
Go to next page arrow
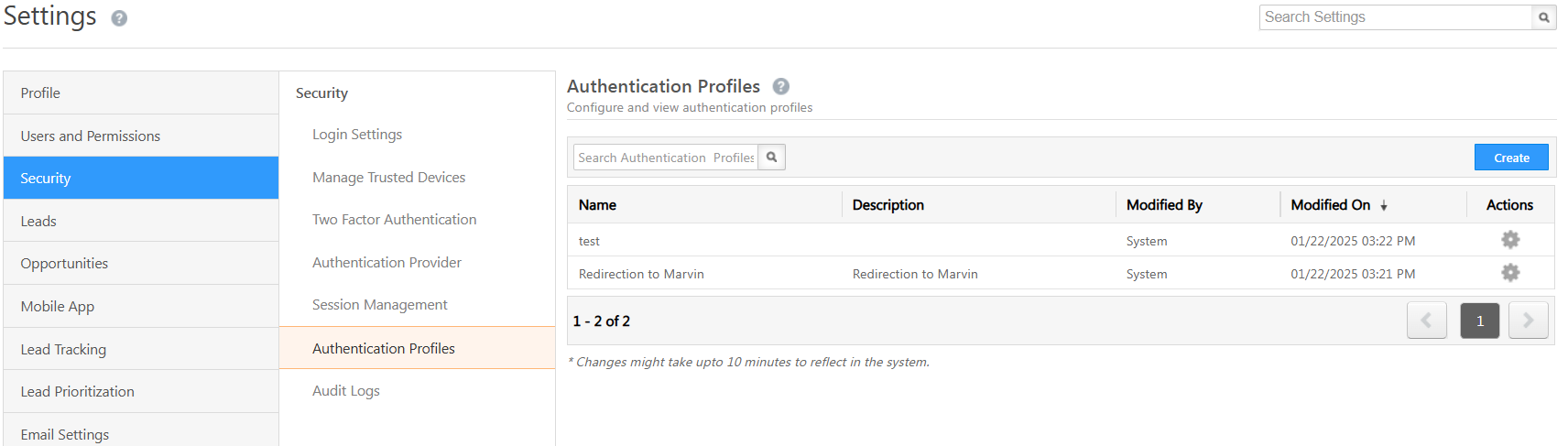pos(1528,321)
